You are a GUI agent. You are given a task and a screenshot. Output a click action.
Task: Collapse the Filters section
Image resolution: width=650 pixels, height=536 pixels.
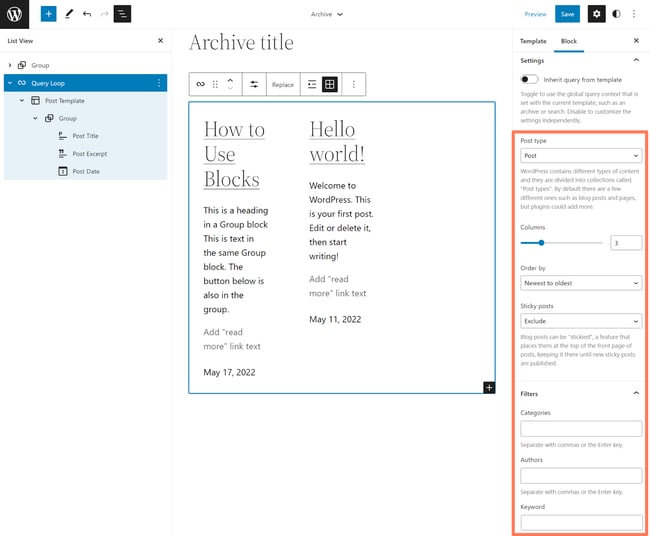coord(636,393)
